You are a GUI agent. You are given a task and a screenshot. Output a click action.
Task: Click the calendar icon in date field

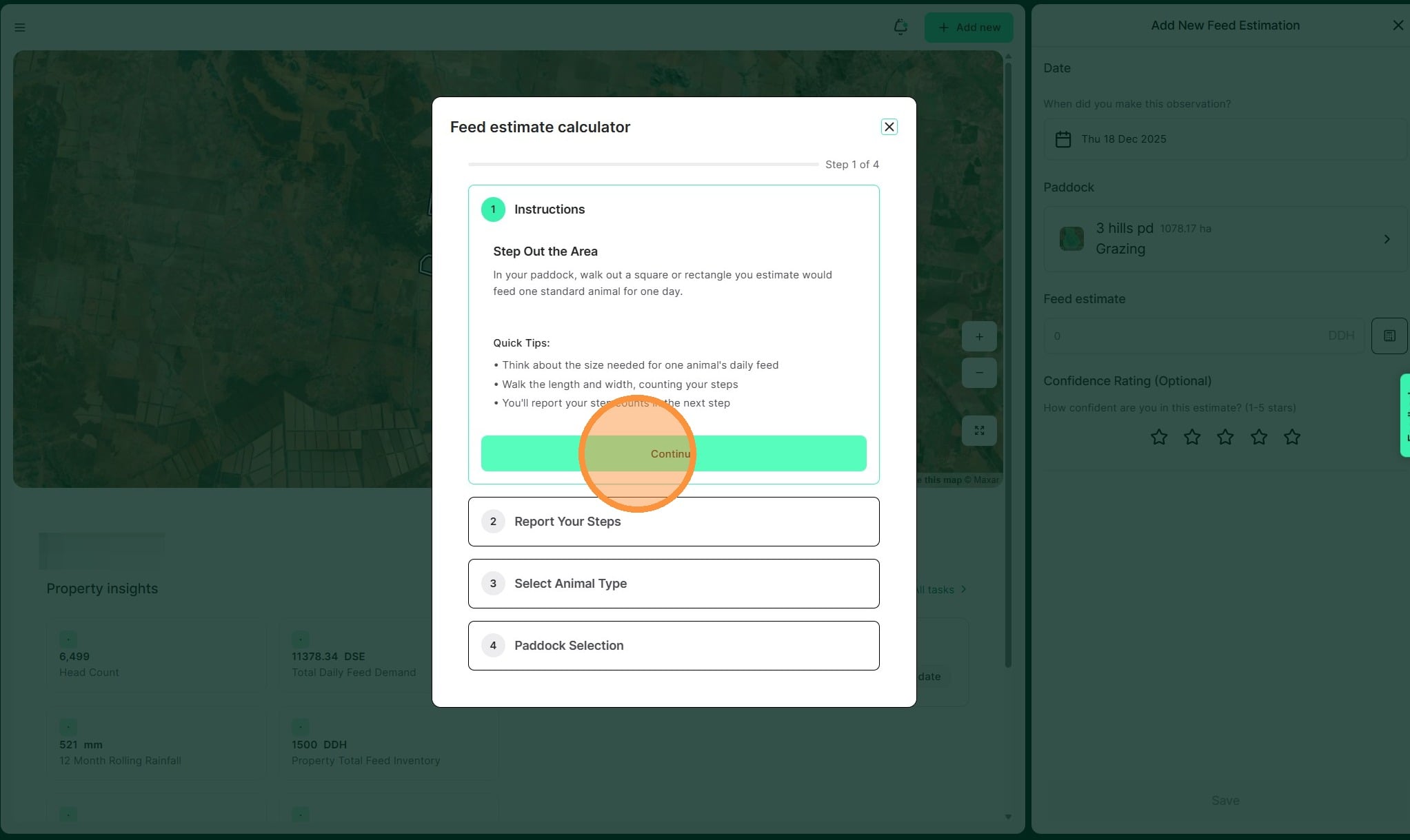[1063, 139]
